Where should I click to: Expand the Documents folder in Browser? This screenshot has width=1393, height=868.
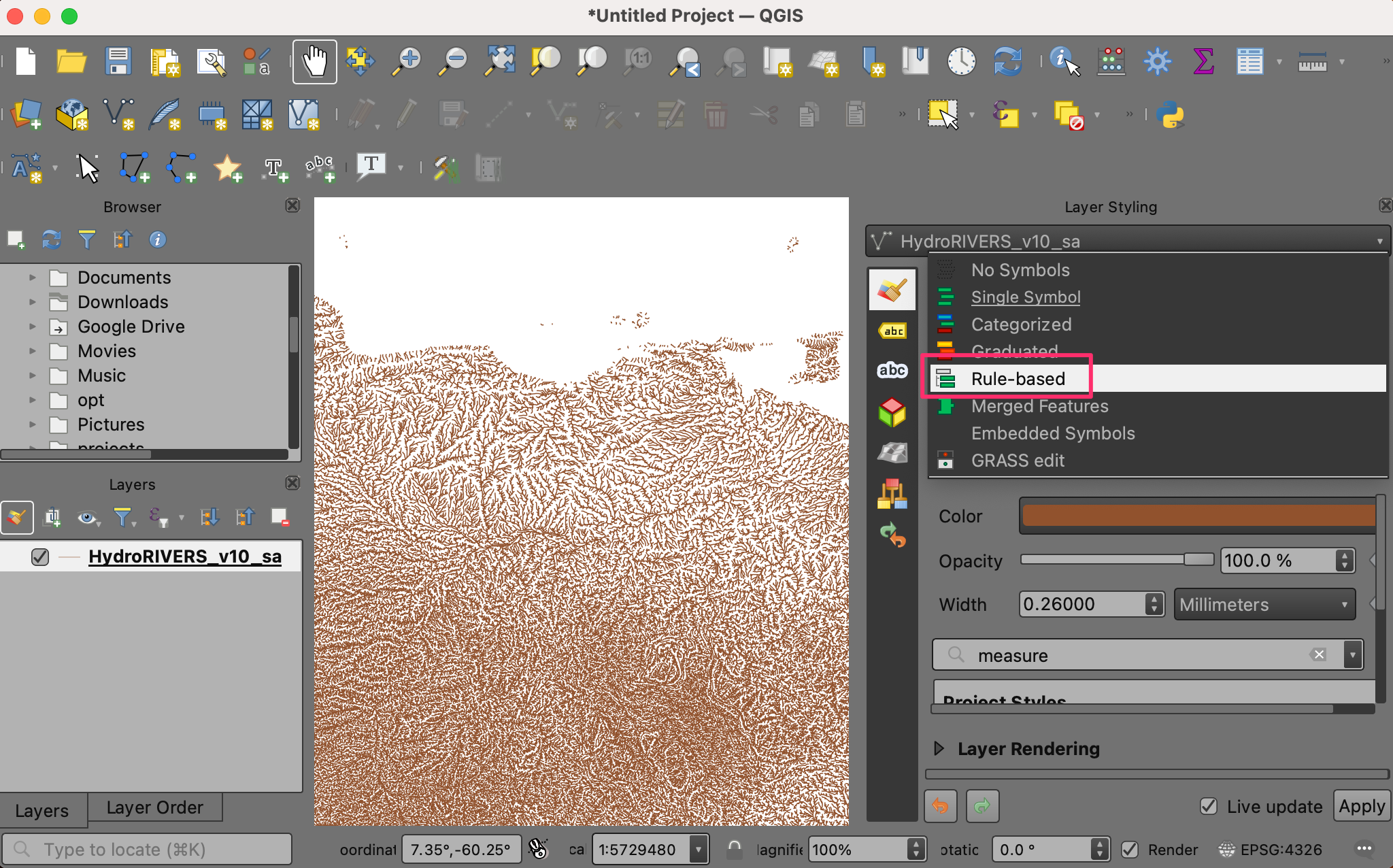[32, 278]
